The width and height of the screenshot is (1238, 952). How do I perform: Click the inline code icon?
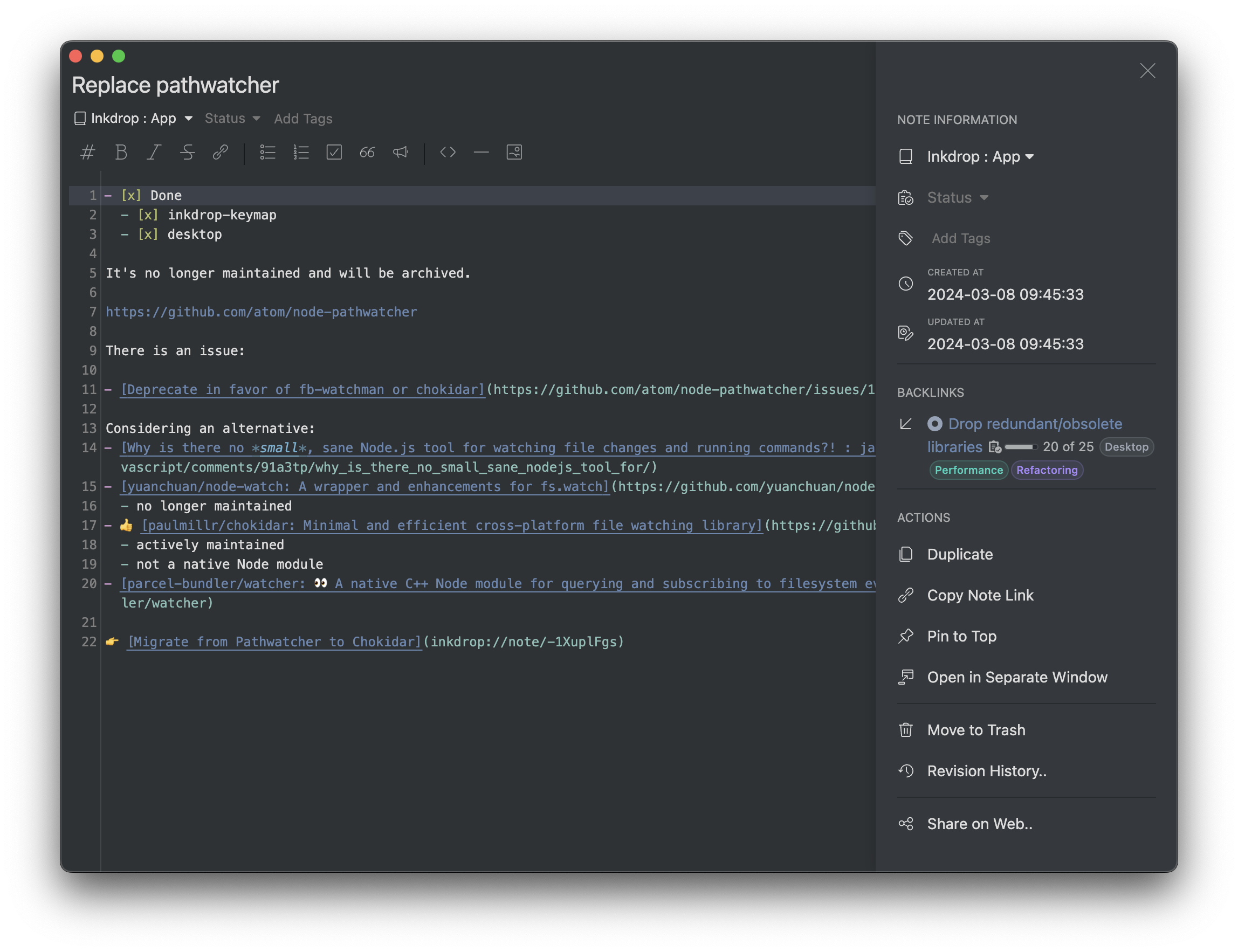pos(449,152)
